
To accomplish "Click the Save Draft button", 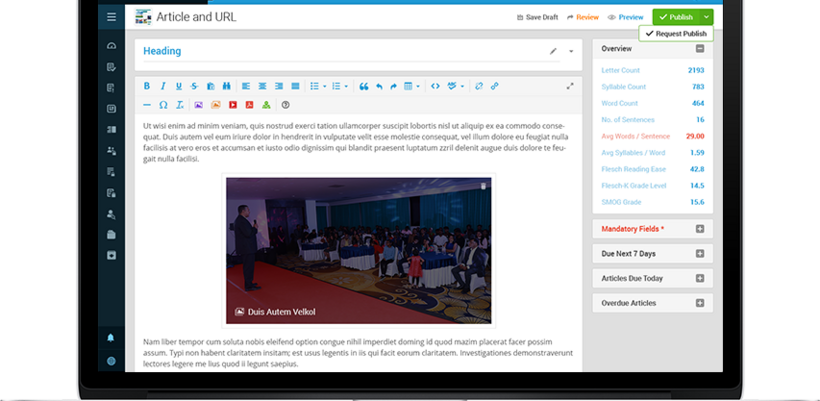I will 538,17.
